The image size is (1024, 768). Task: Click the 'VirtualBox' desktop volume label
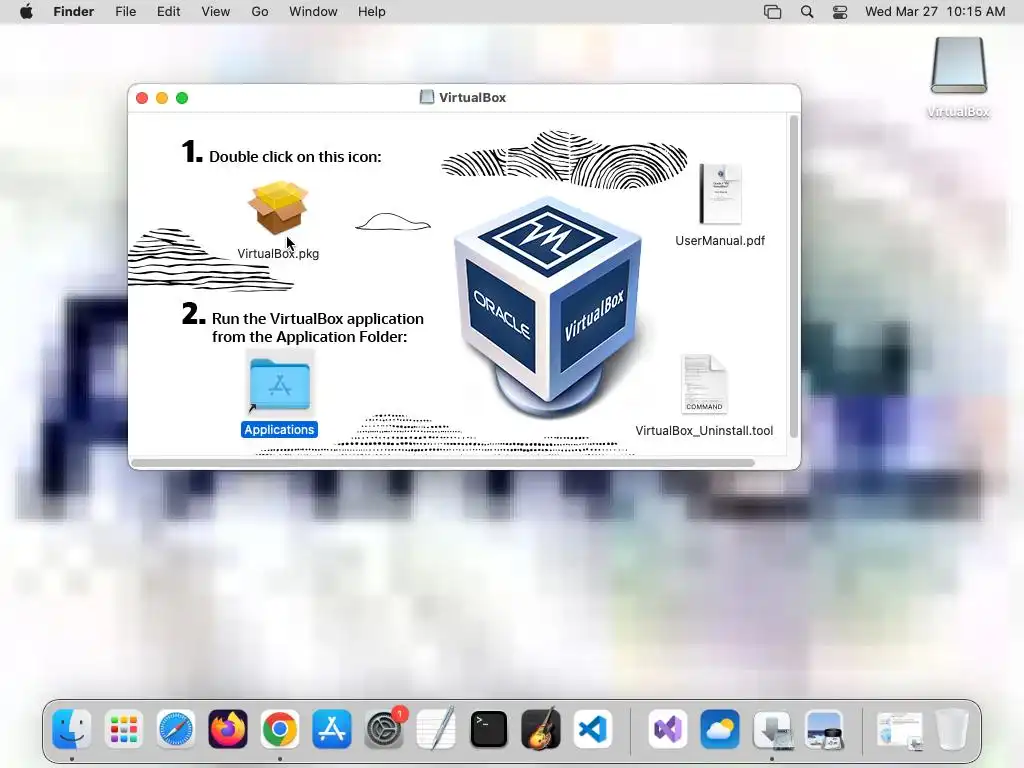point(958,112)
